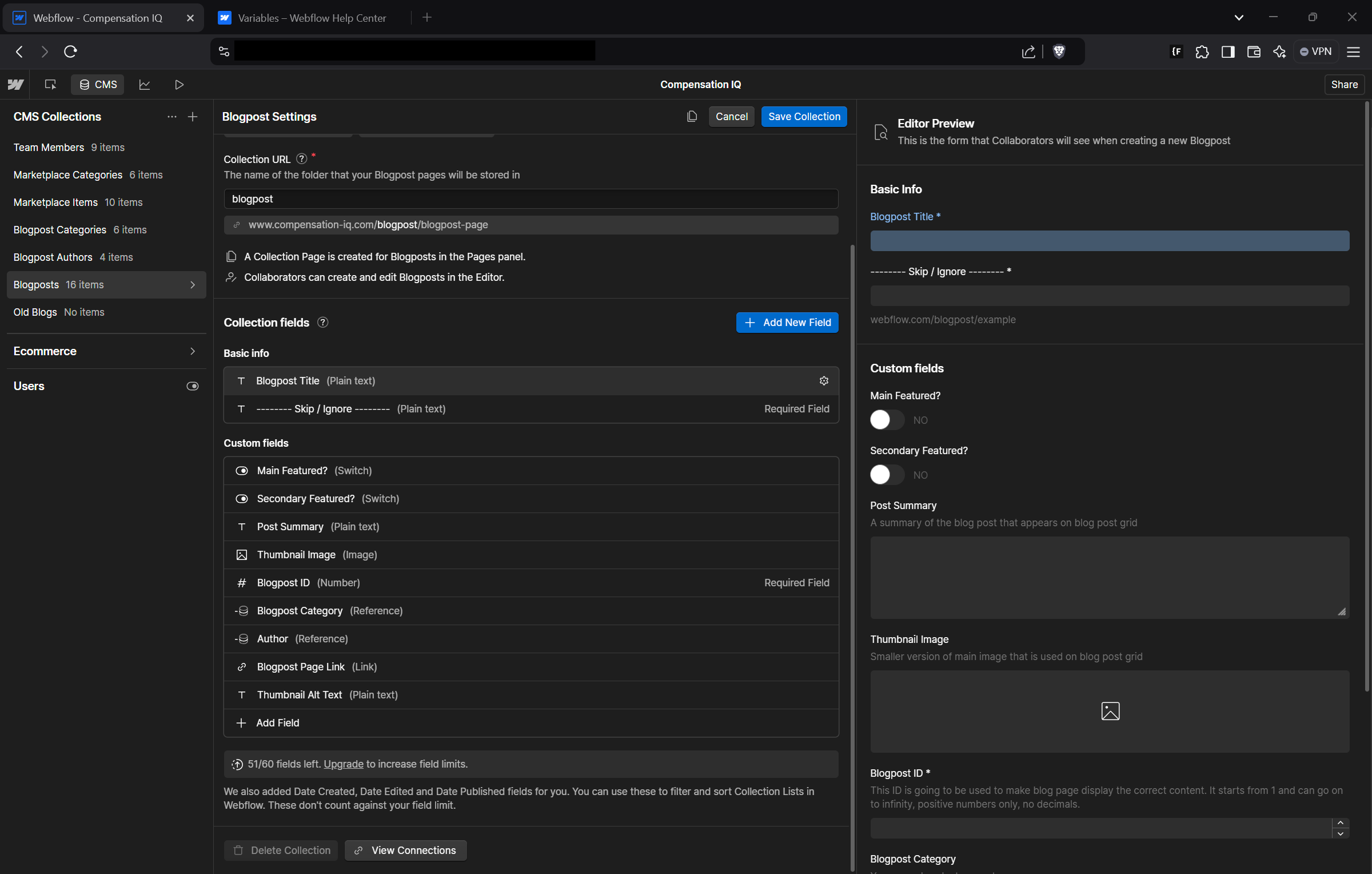Screen dimensions: 1372x874
Task: Open CMS Collections more options menu
Action: pos(171,117)
